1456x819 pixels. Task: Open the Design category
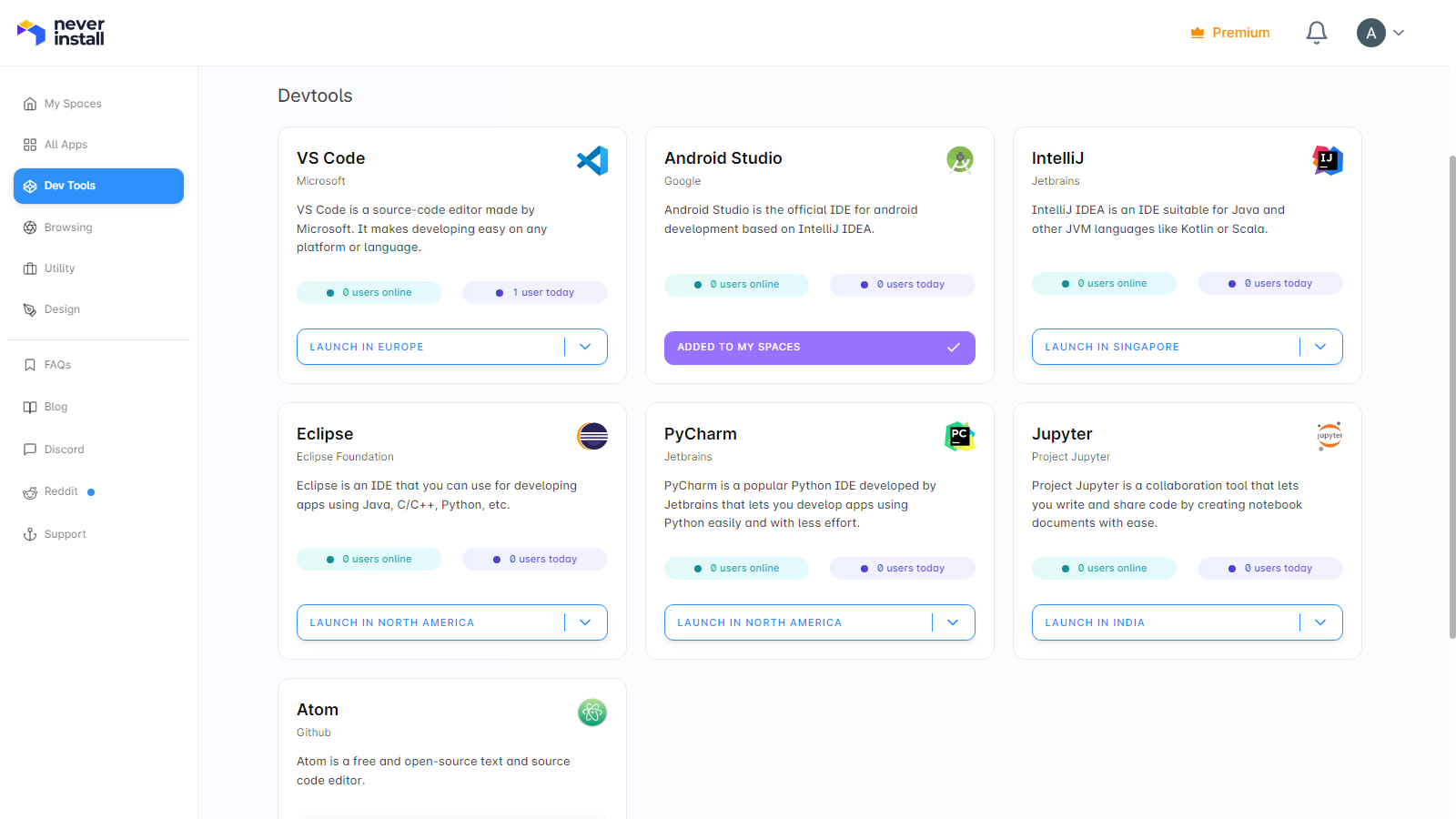pos(98,309)
